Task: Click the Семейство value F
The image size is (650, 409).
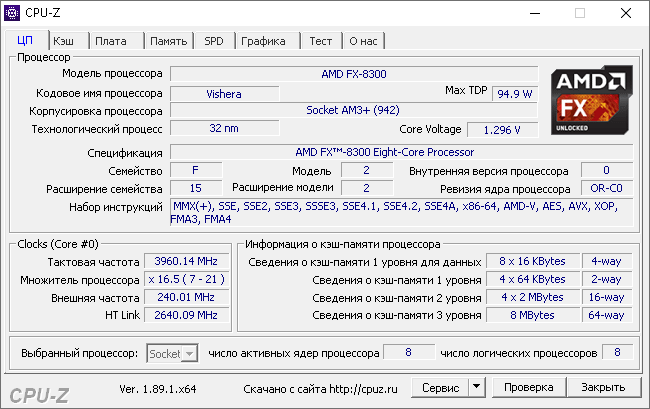Action: click(196, 170)
